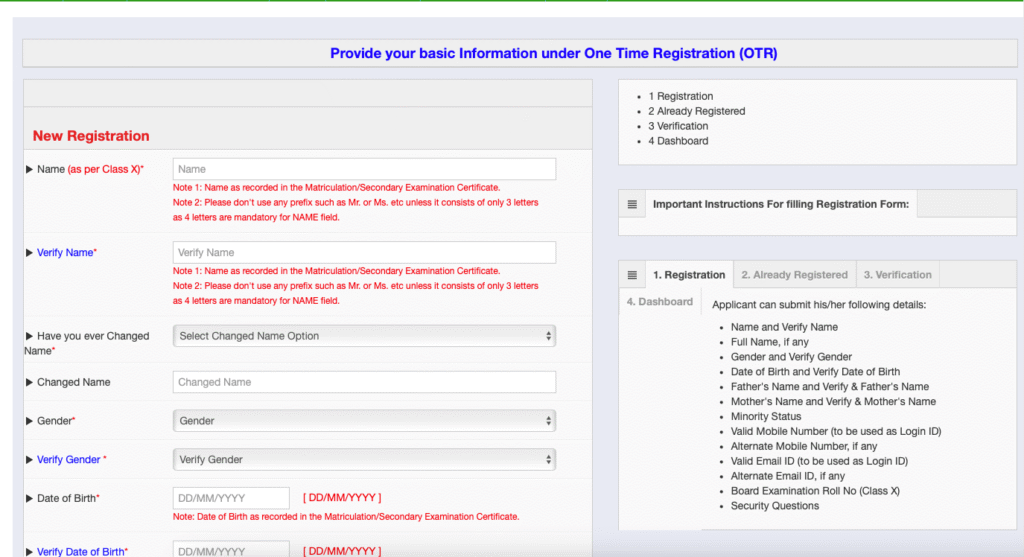Click the hamburger icon beside 1. Registration tab

[632, 275]
